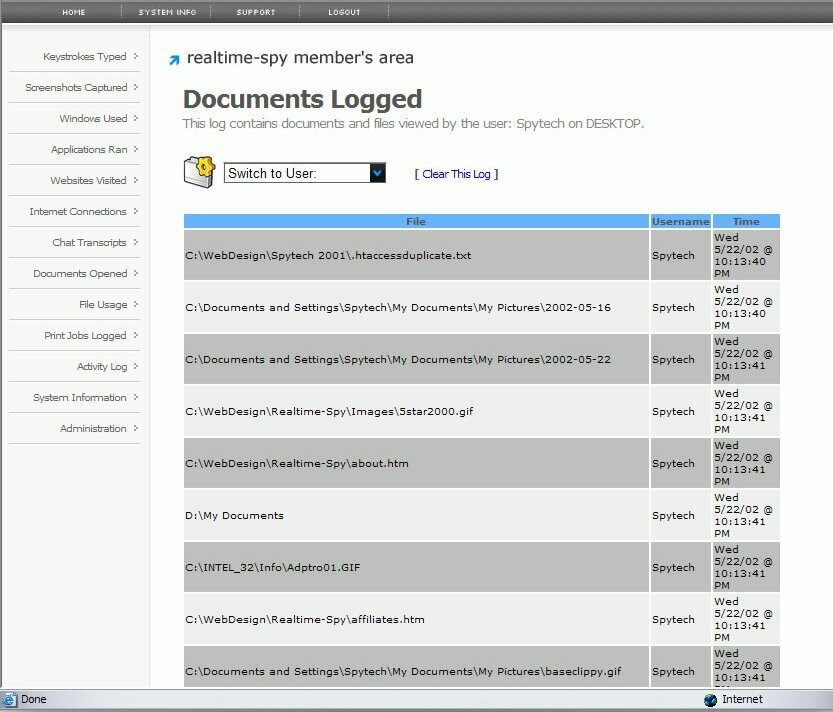
Task: Open the Switch to User dropdown
Action: (x=377, y=173)
